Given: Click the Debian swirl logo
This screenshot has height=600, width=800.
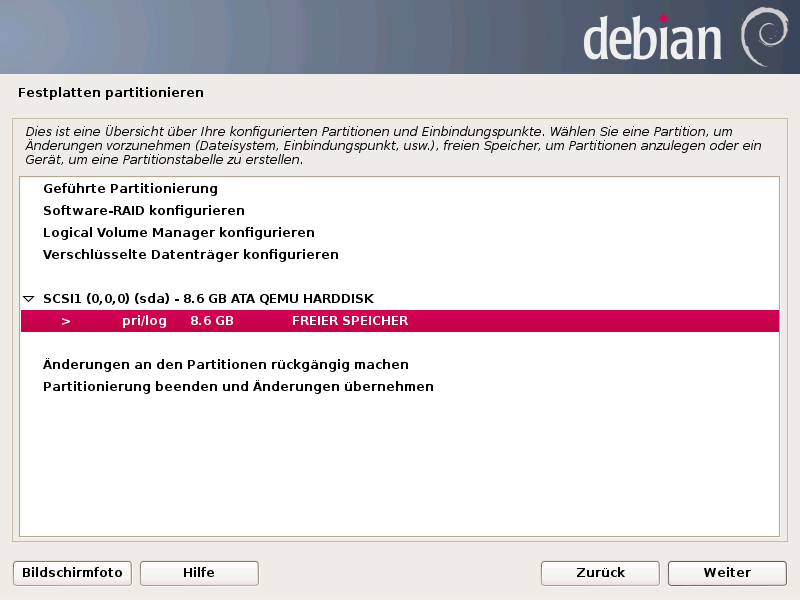Looking at the screenshot, I should pos(763,37).
